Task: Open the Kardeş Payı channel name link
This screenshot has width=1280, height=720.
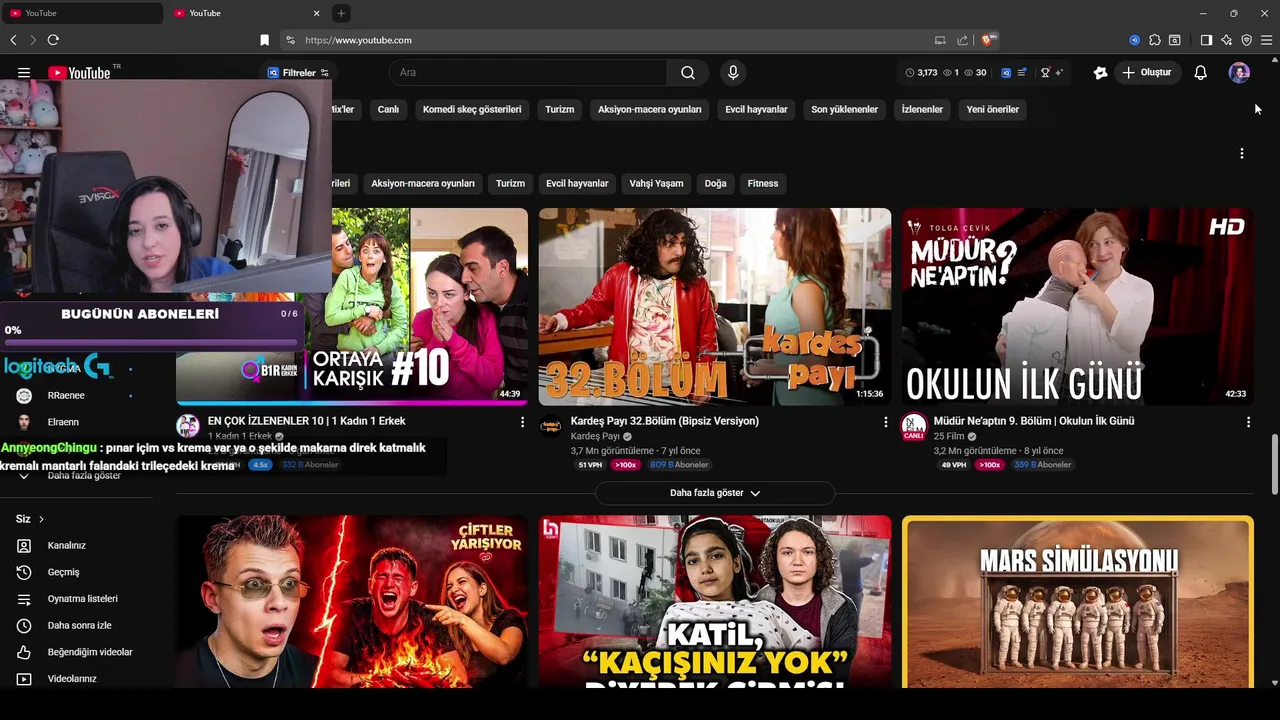Action: (x=596, y=437)
